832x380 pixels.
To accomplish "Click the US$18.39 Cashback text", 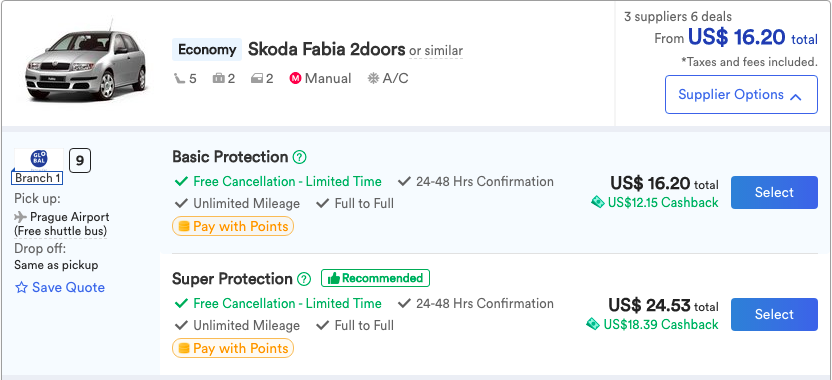I will click(661, 324).
